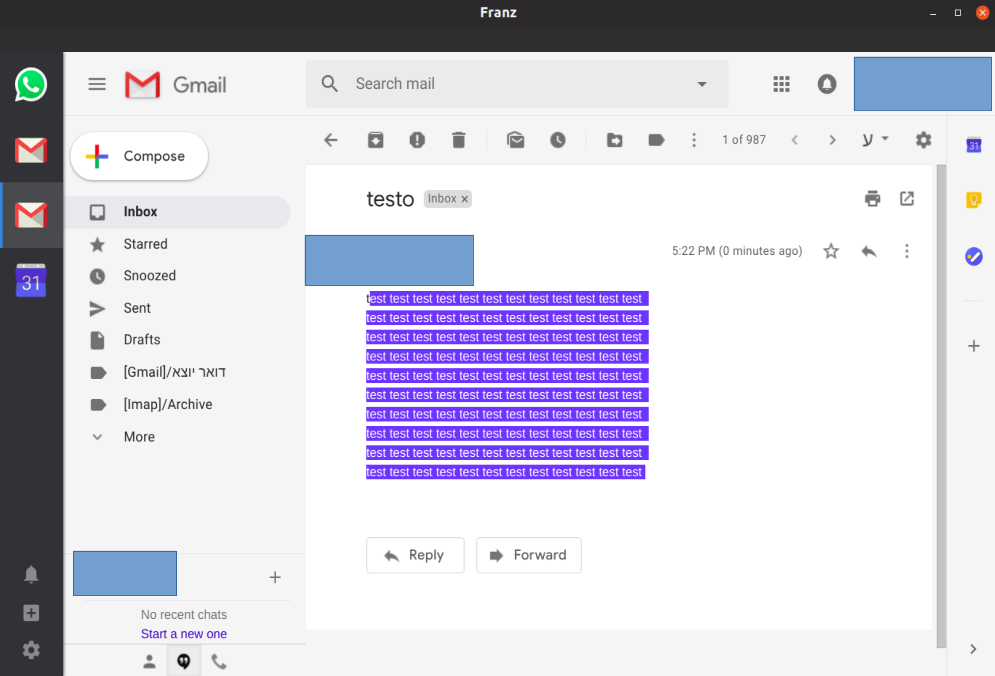Open Move to folder icon
This screenshot has height=676, width=995.
point(614,140)
